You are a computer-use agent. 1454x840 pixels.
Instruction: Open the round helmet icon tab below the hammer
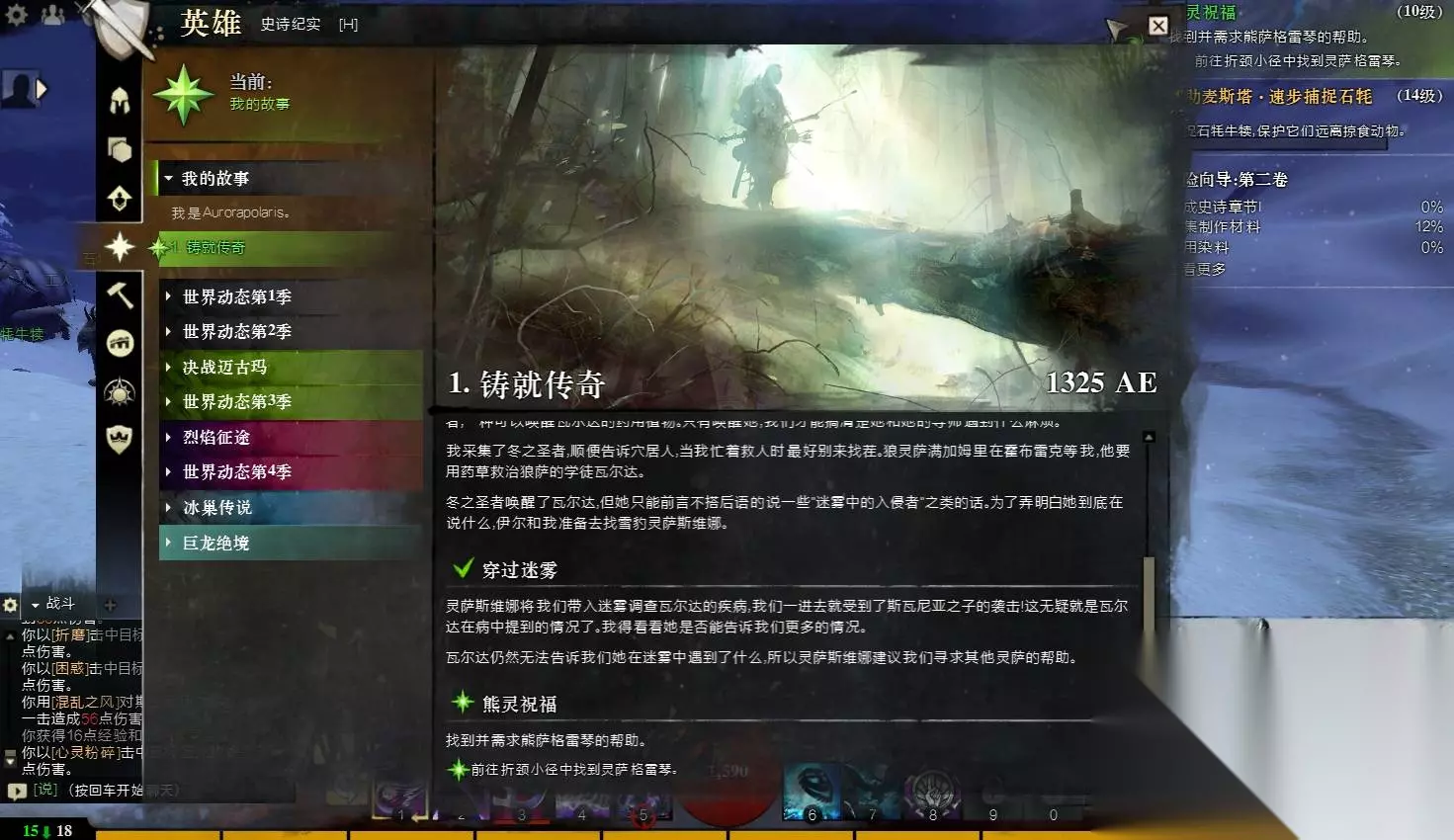(120, 343)
